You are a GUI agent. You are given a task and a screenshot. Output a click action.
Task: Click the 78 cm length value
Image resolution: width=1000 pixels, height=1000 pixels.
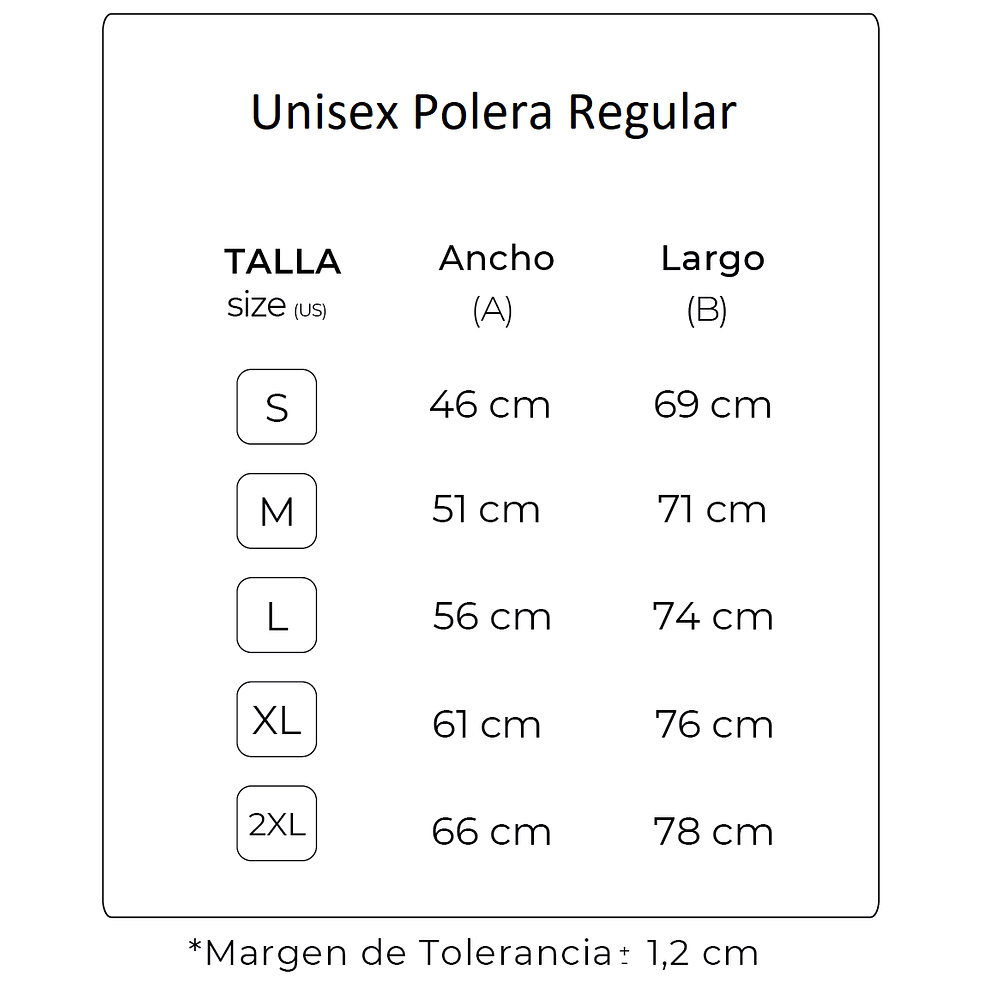click(x=713, y=832)
